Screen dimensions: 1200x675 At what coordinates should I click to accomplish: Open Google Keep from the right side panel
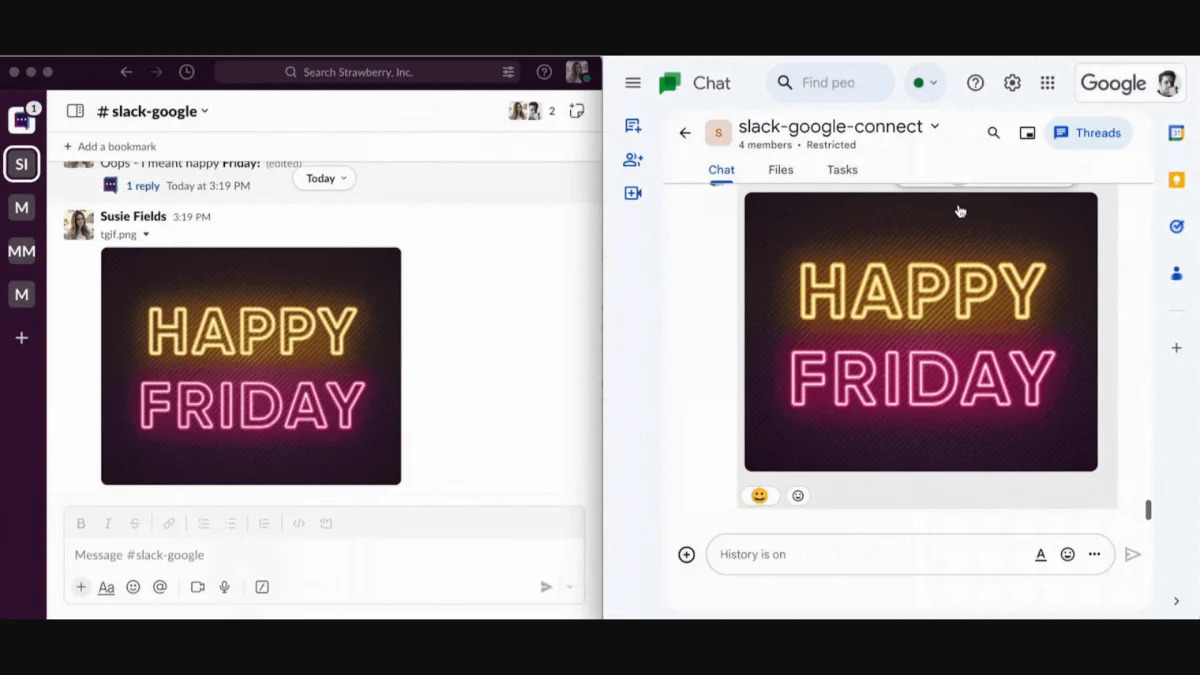(1176, 178)
